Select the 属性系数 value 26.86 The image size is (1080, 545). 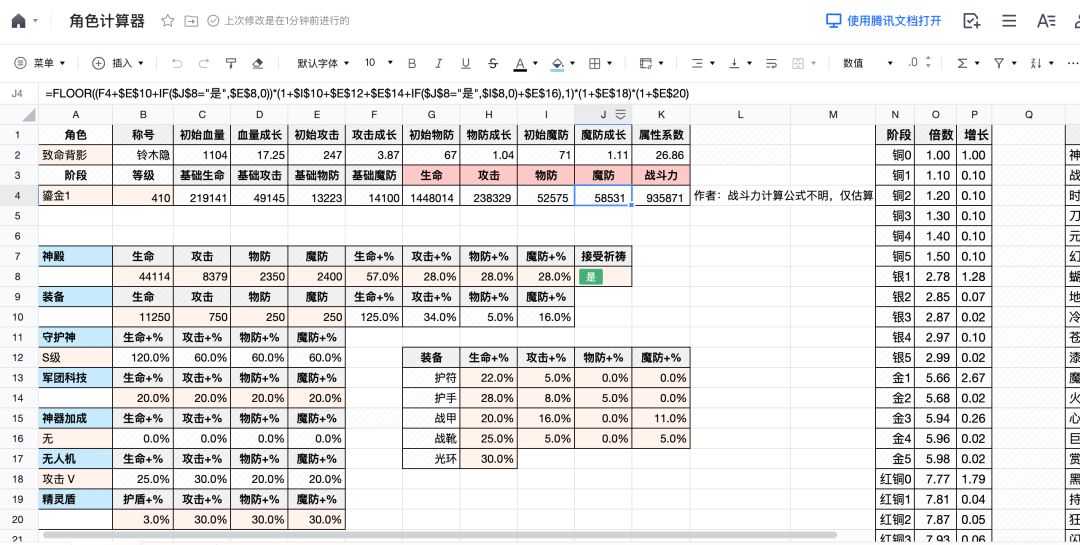pos(661,155)
